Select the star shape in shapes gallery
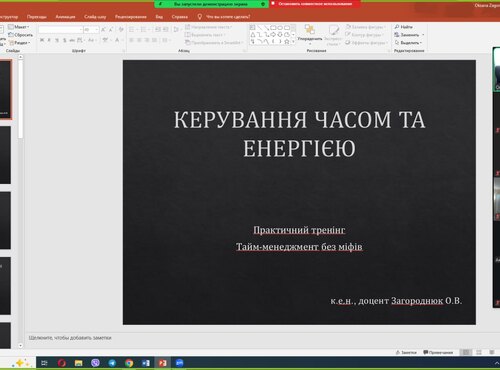The height and width of the screenshot is (370, 500). [x=286, y=41]
